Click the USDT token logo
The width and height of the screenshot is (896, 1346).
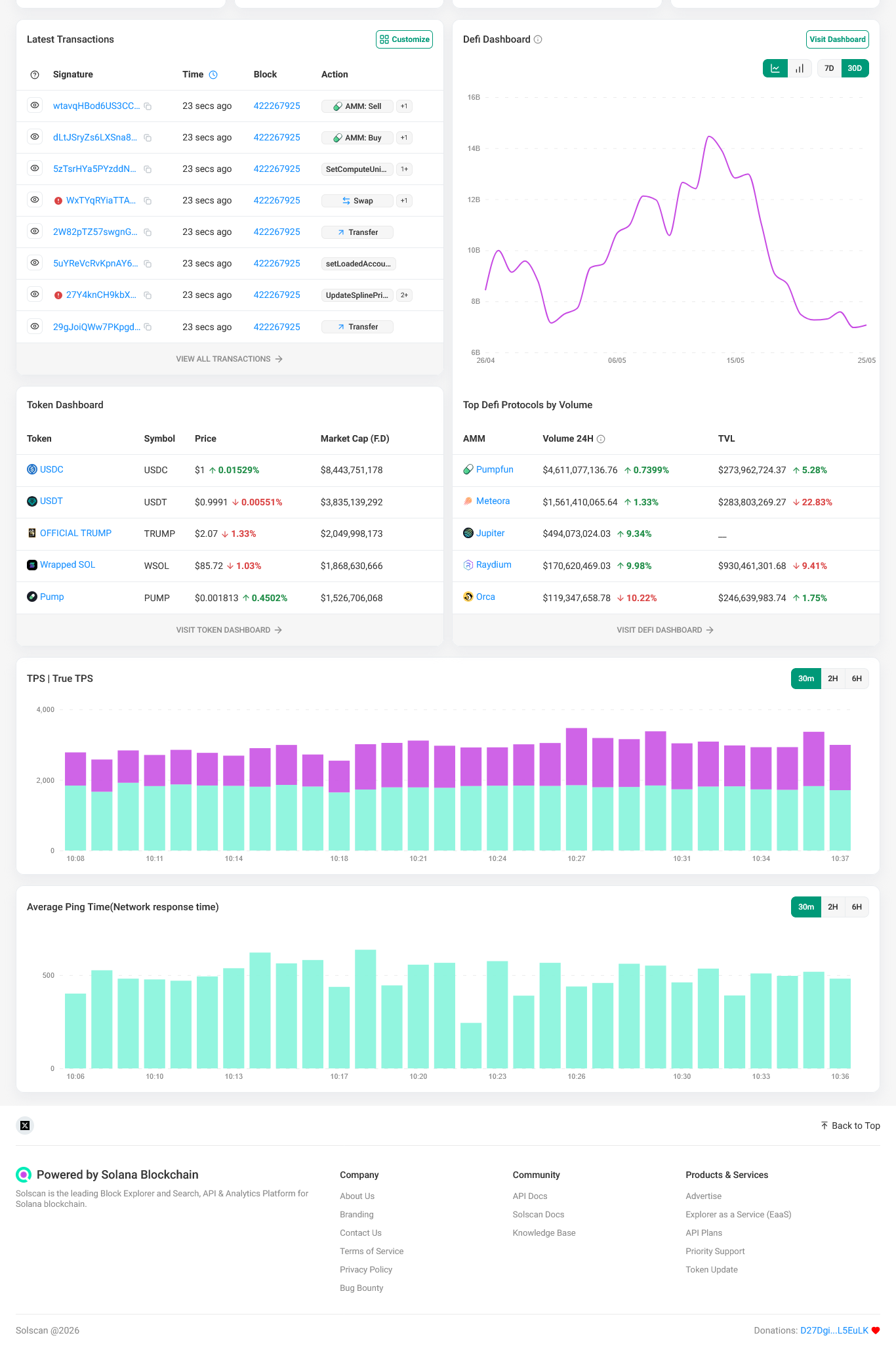click(32, 501)
